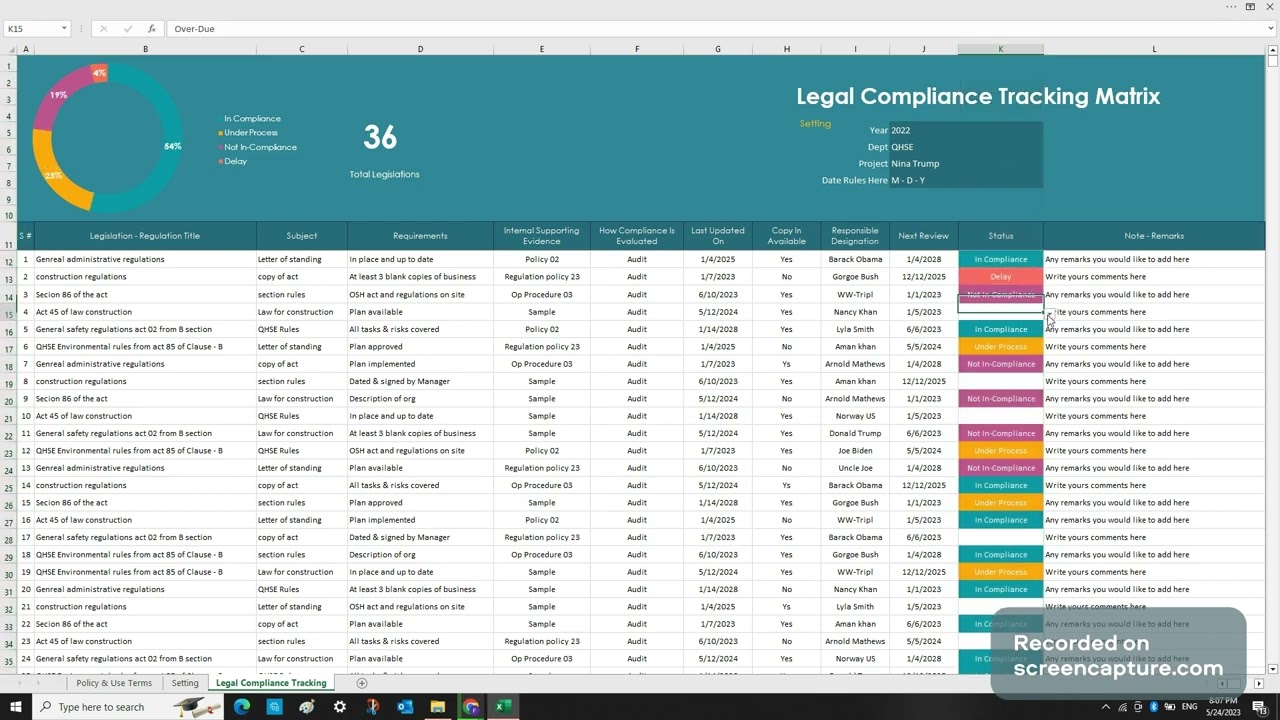The image size is (1280, 720).
Task: Select the Barack Obama cell in row 12
Action: 855,259
